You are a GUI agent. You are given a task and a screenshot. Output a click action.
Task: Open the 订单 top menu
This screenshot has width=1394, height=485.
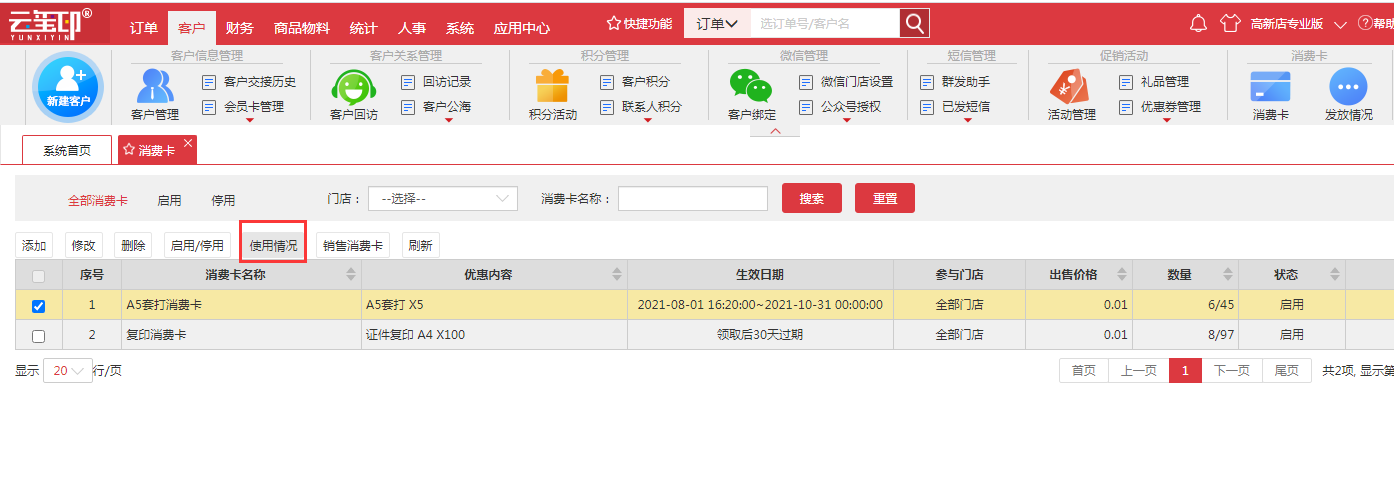point(144,27)
